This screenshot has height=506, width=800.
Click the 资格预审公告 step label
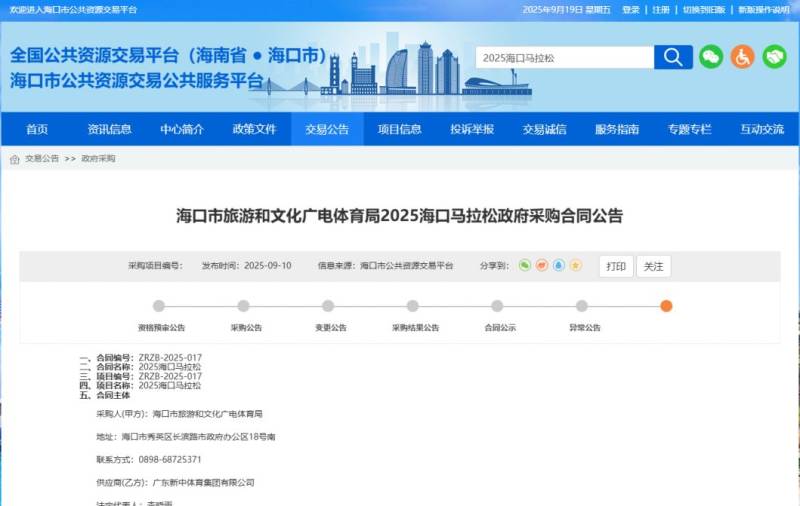pos(161,327)
